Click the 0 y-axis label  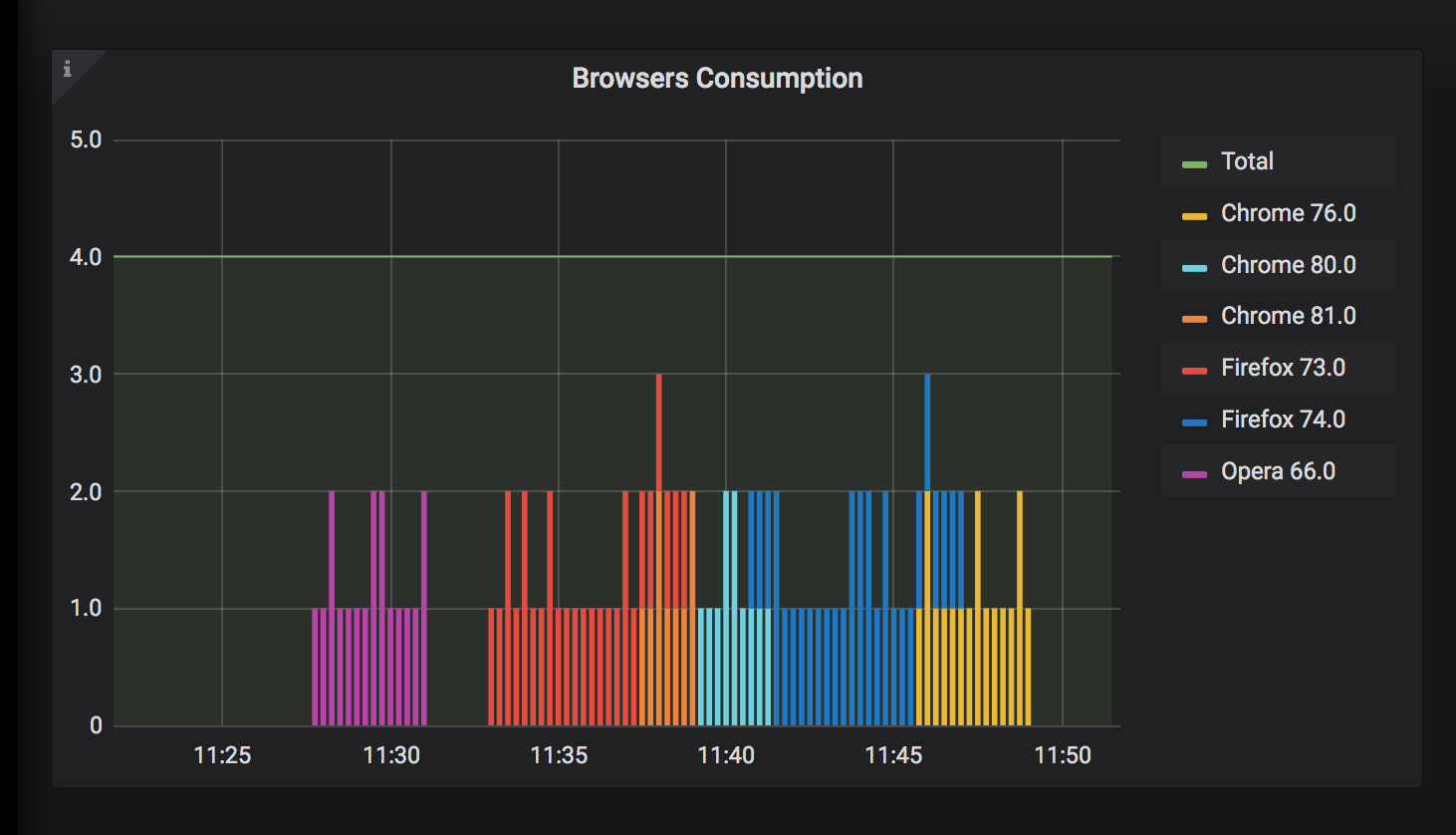96,725
